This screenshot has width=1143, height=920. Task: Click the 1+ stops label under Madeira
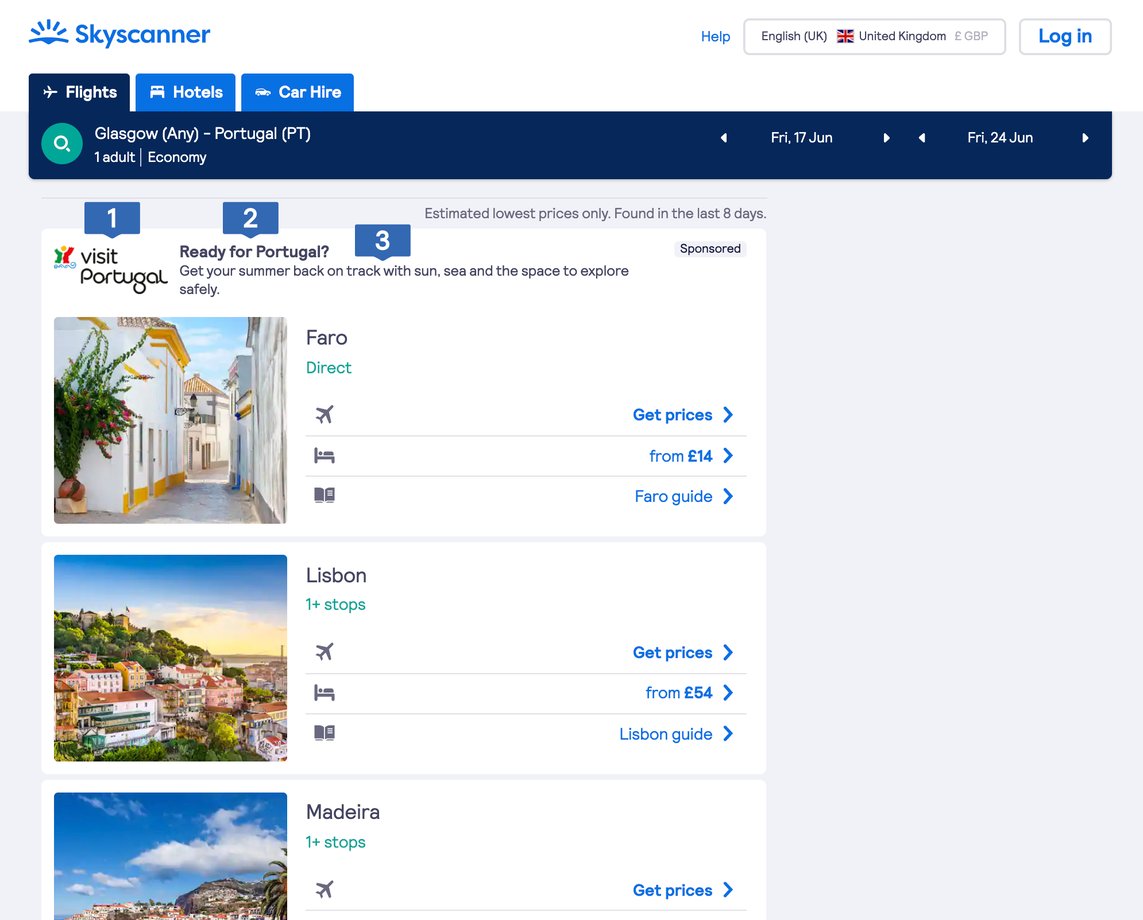point(335,842)
